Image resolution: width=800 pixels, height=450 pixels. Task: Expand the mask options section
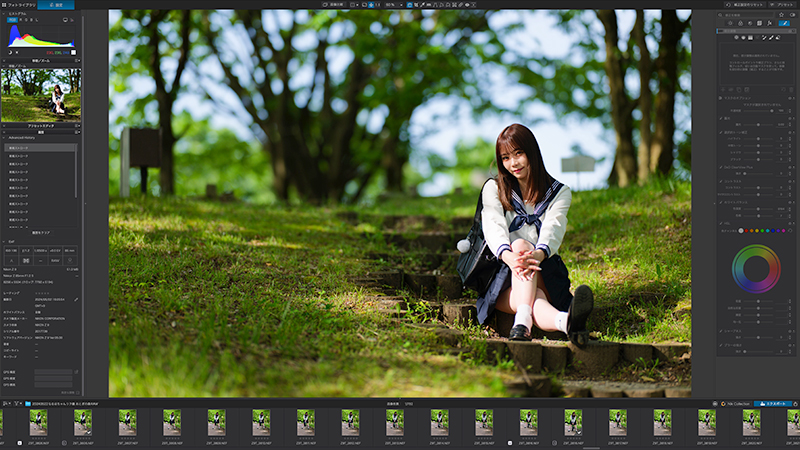[720, 98]
